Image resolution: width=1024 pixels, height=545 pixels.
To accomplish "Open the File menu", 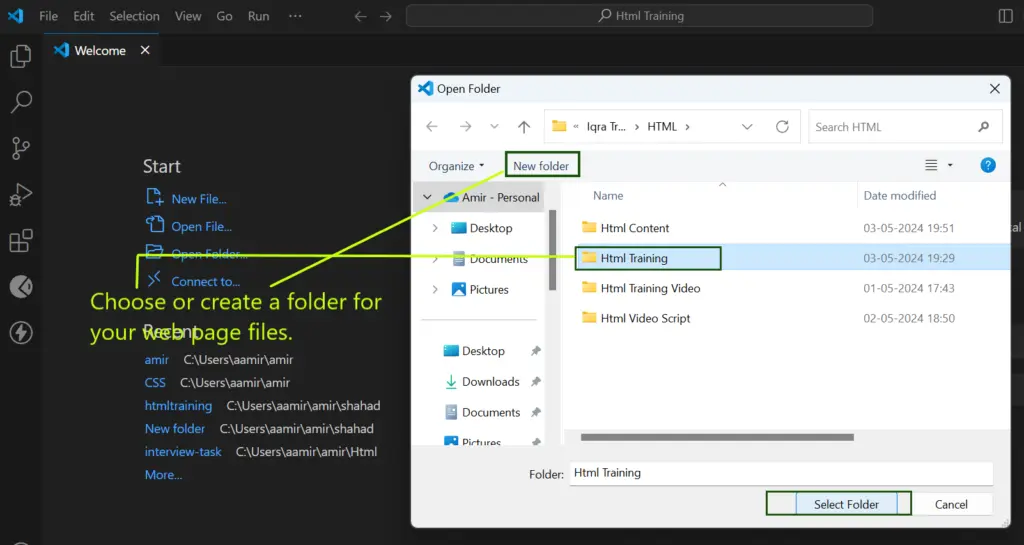I will coord(48,16).
